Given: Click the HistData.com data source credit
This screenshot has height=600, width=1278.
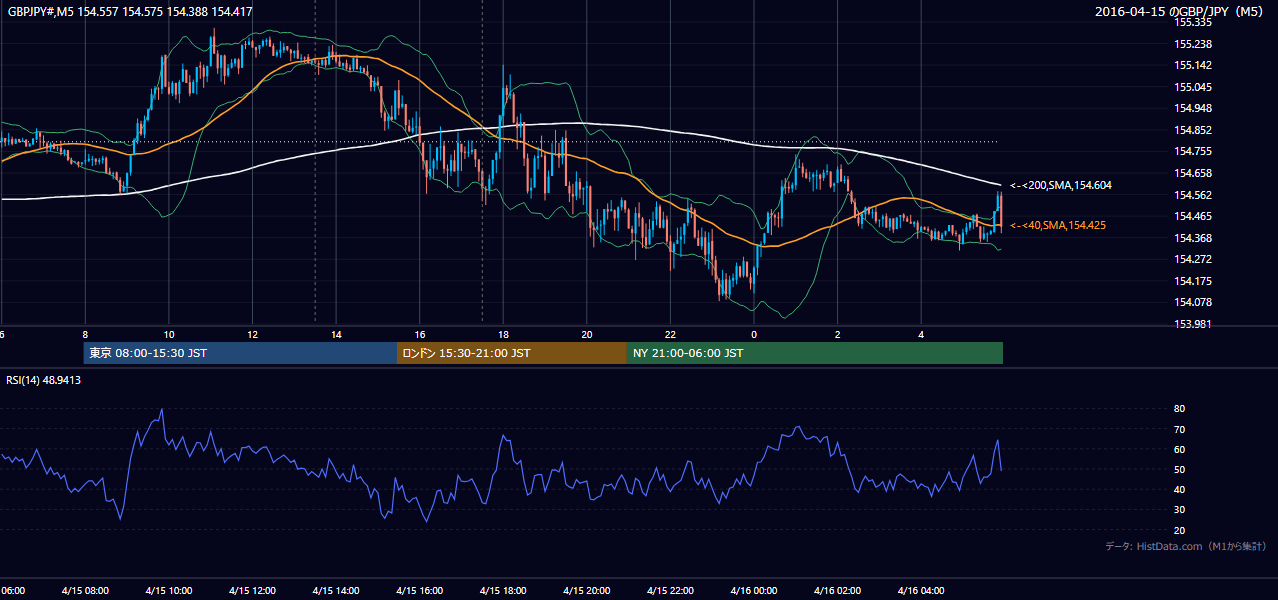Looking at the screenshot, I should tap(1186, 547).
